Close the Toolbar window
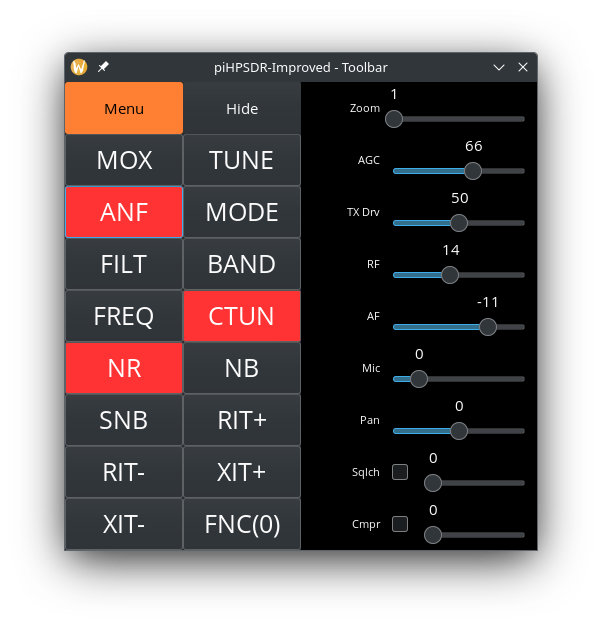The height and width of the screenshot is (627, 602). coord(523,67)
